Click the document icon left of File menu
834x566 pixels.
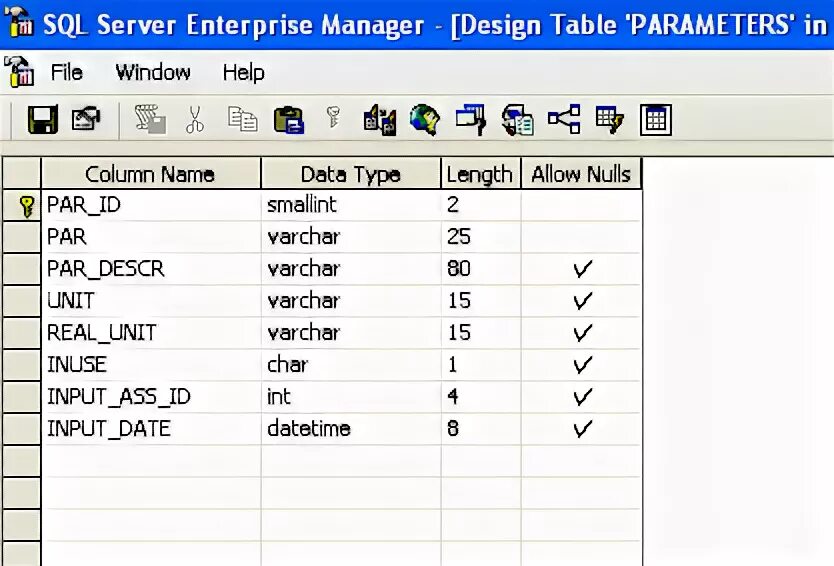click(x=20, y=72)
